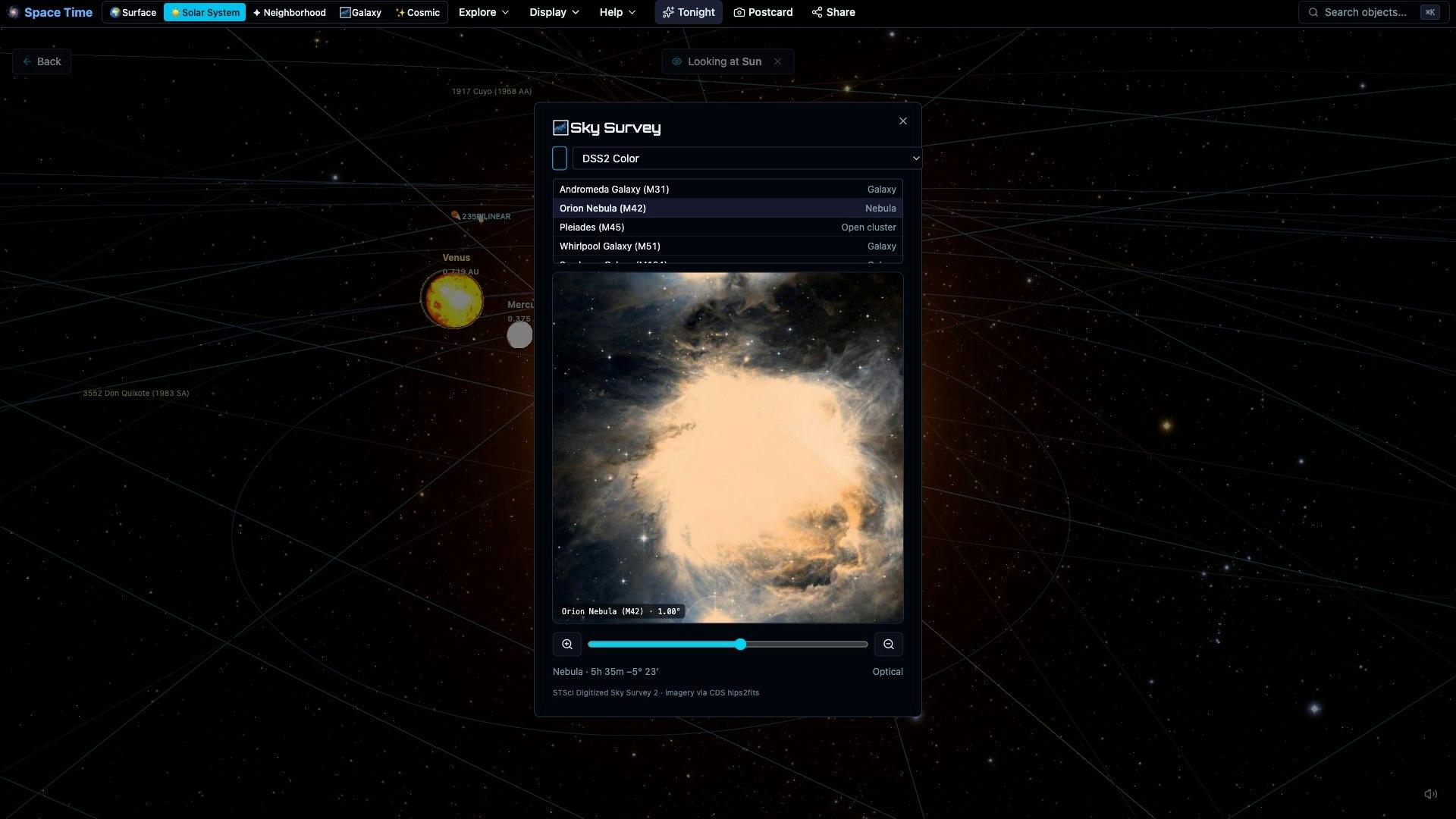Toggle the Tonight sky button
The image size is (1456, 819).
coord(689,12)
